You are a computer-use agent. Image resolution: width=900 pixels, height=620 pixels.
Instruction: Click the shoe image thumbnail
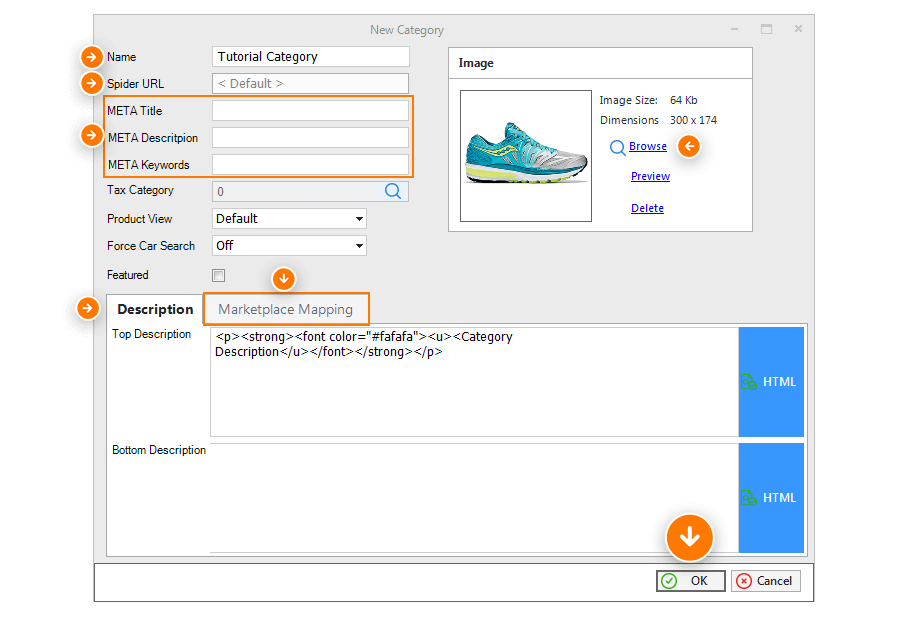(526, 156)
